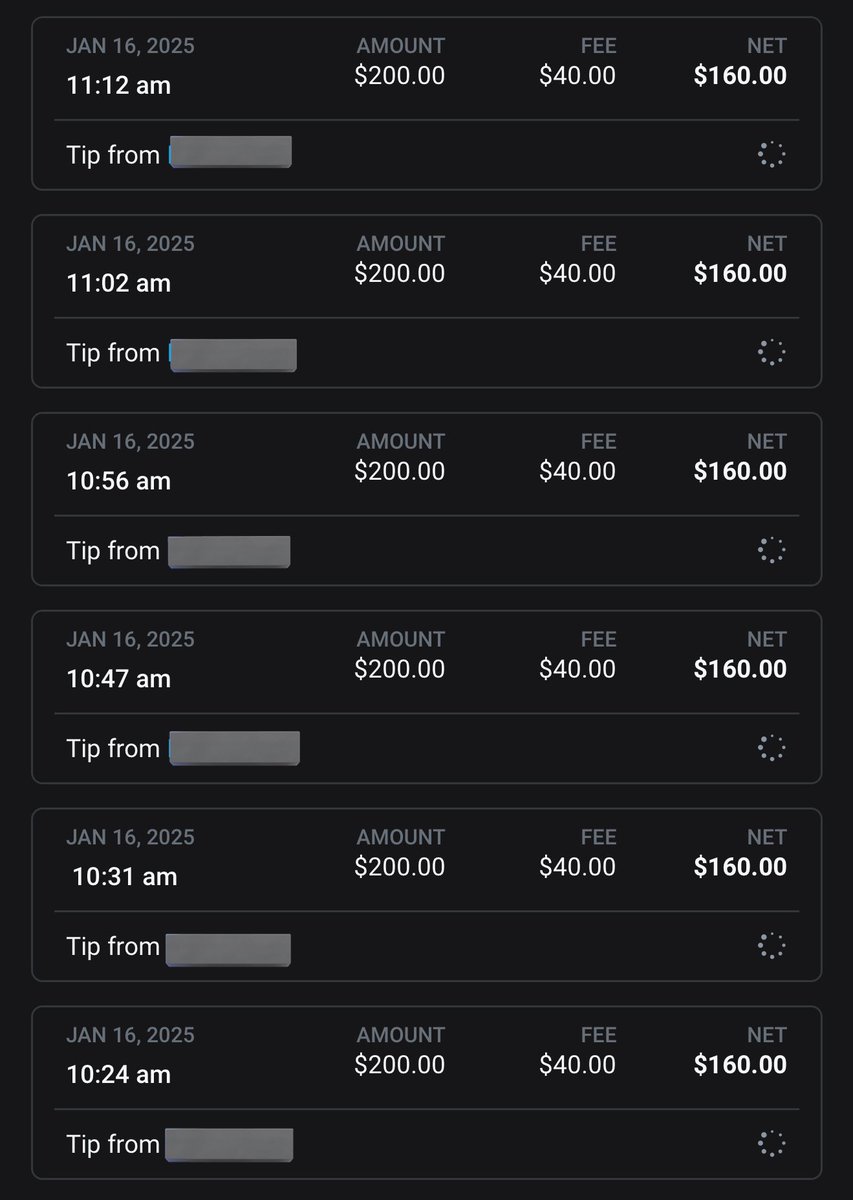Click the sender name on the 10:56 am tip
This screenshot has height=1200, width=853.
(229, 552)
